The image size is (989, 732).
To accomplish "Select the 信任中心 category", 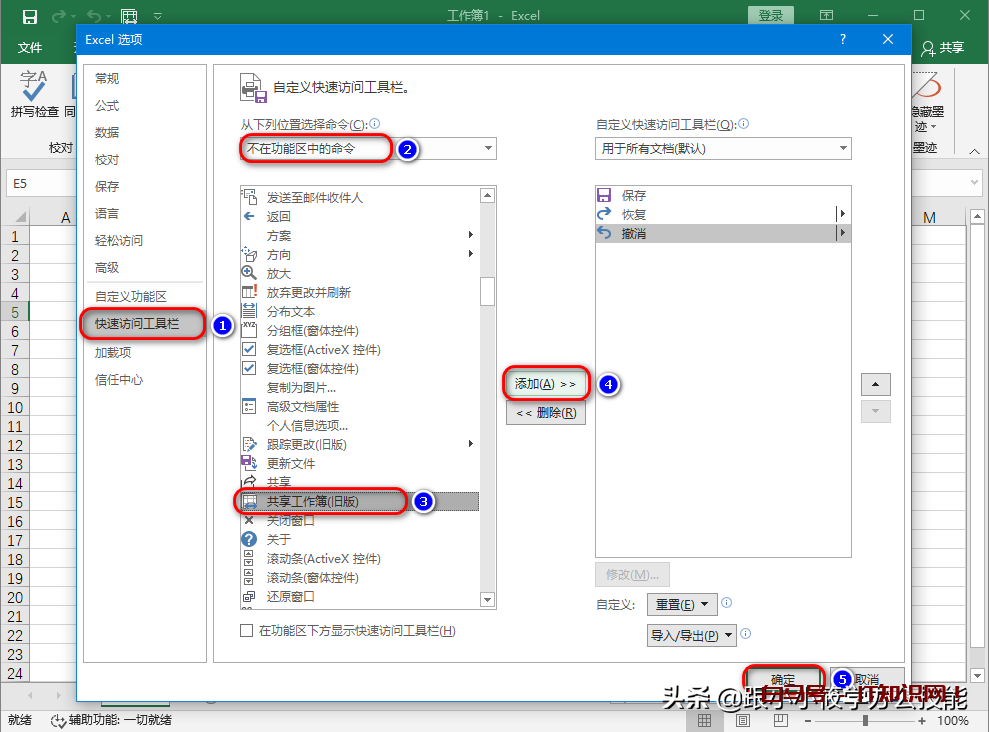I will tap(119, 380).
